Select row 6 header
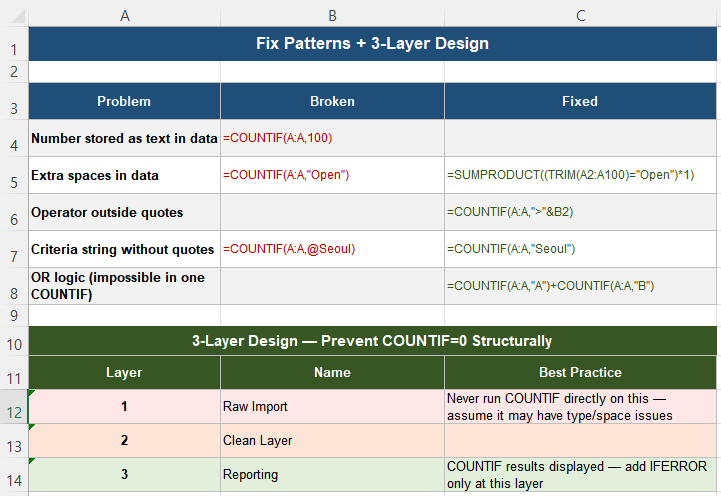The width and height of the screenshot is (721, 496). tap(14, 212)
